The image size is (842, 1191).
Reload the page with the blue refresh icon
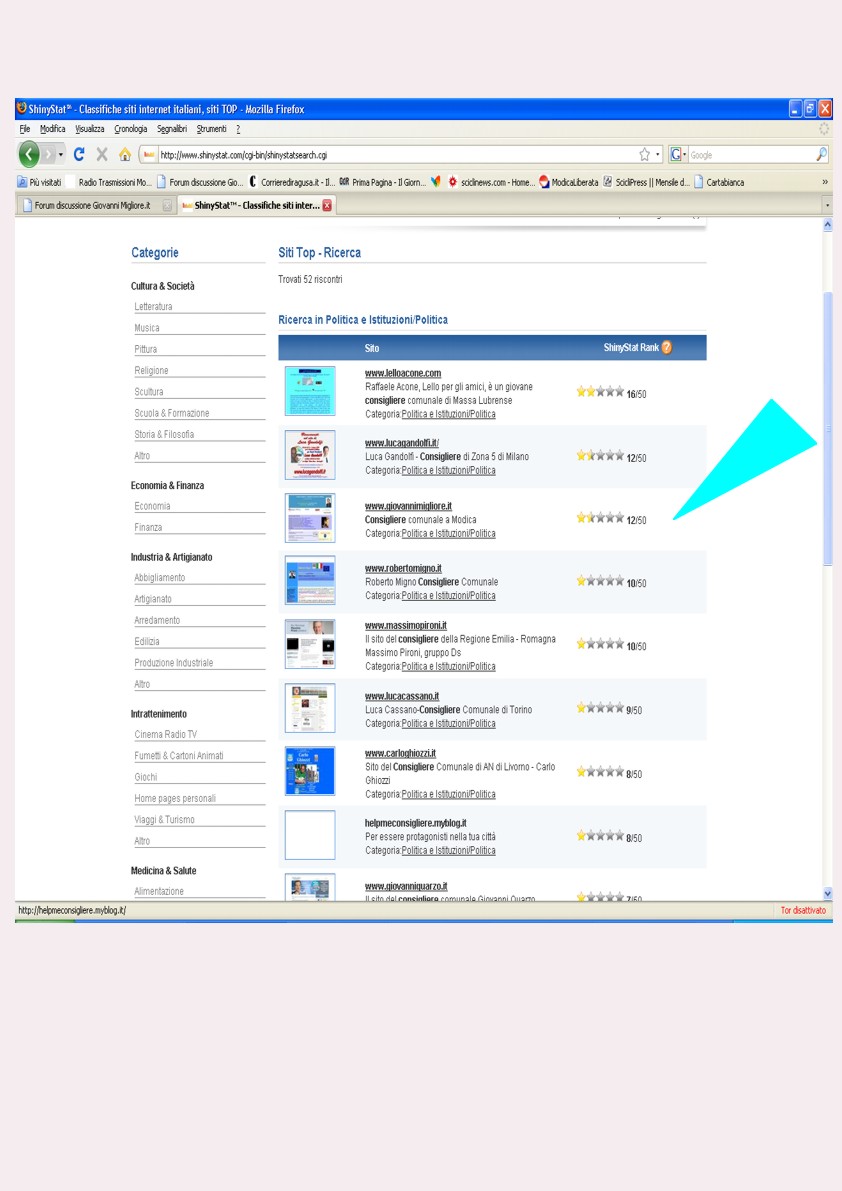(x=79, y=154)
